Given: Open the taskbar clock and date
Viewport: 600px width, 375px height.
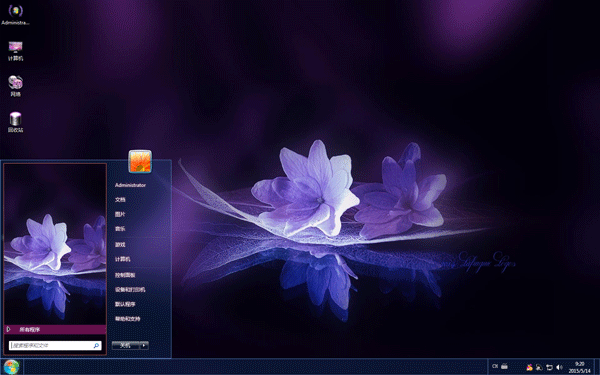Looking at the screenshot, I should pos(580,367).
